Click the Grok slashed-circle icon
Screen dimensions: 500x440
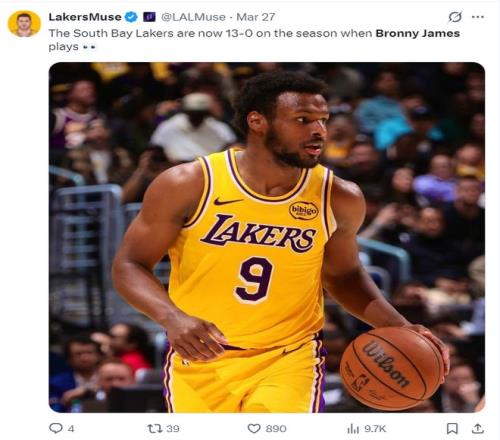455,17
